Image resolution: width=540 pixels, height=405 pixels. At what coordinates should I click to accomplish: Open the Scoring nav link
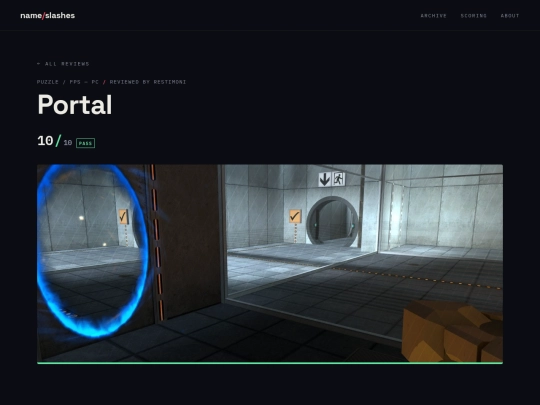coord(474,16)
